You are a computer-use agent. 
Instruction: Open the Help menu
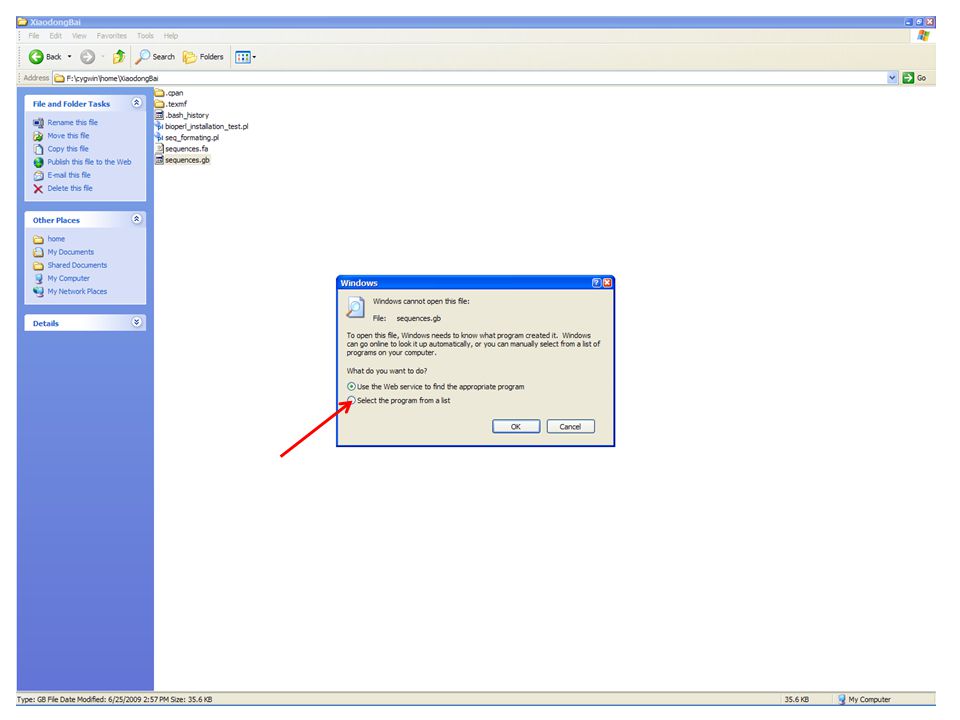pyautogui.click(x=171, y=36)
